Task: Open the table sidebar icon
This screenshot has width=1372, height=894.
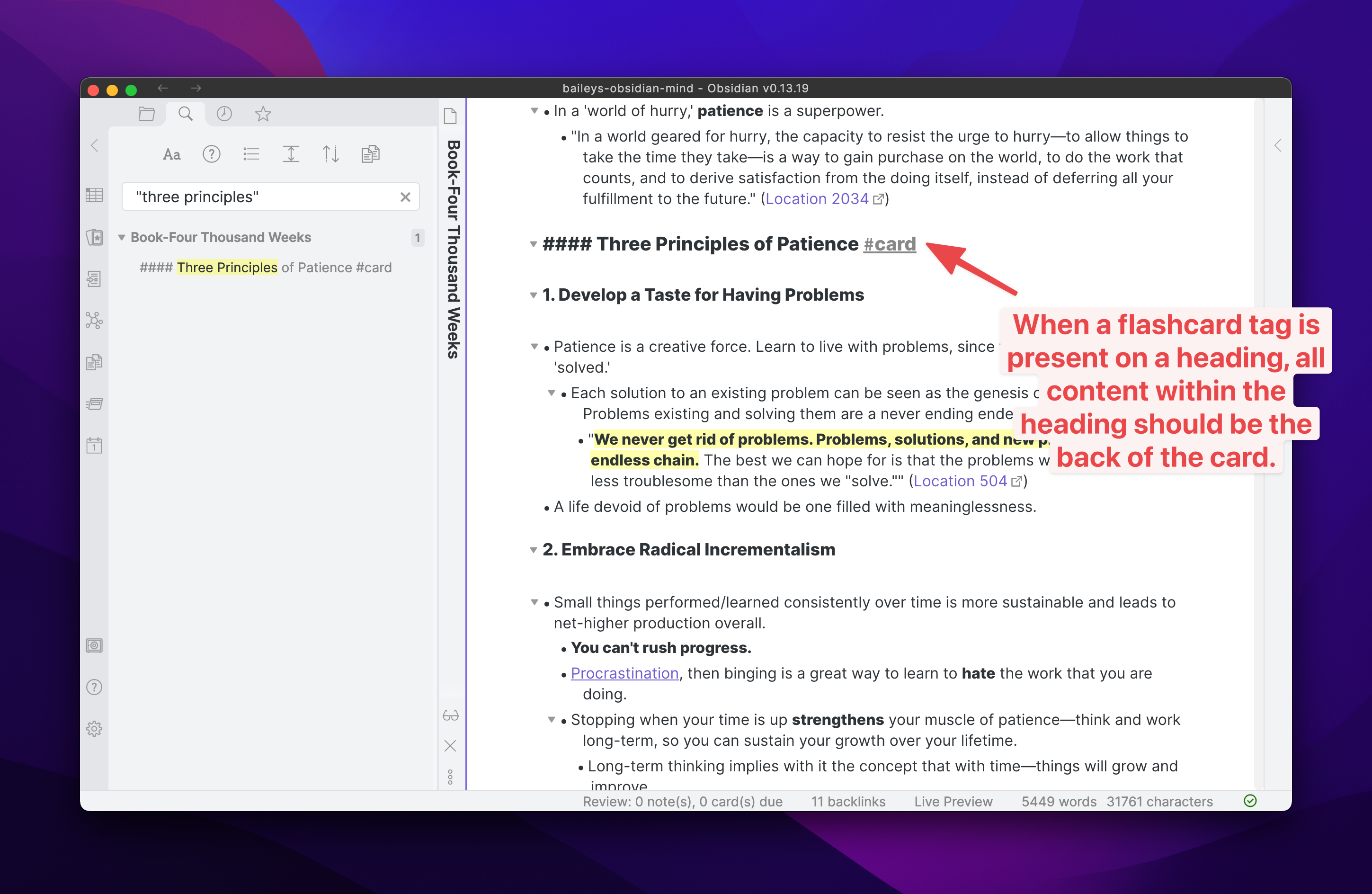Action: point(94,195)
